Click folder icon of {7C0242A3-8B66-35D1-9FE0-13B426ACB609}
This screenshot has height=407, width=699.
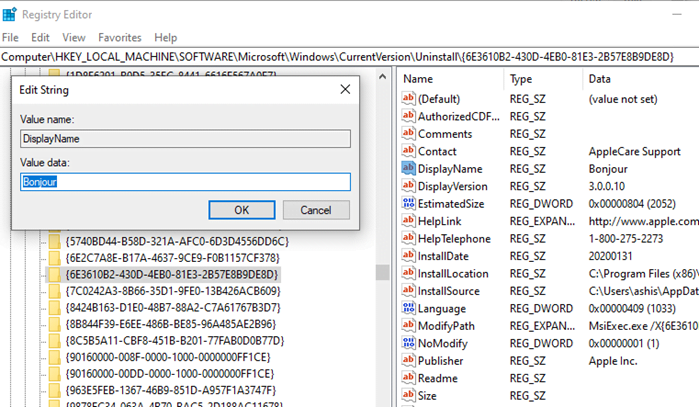pyautogui.click(x=54, y=291)
